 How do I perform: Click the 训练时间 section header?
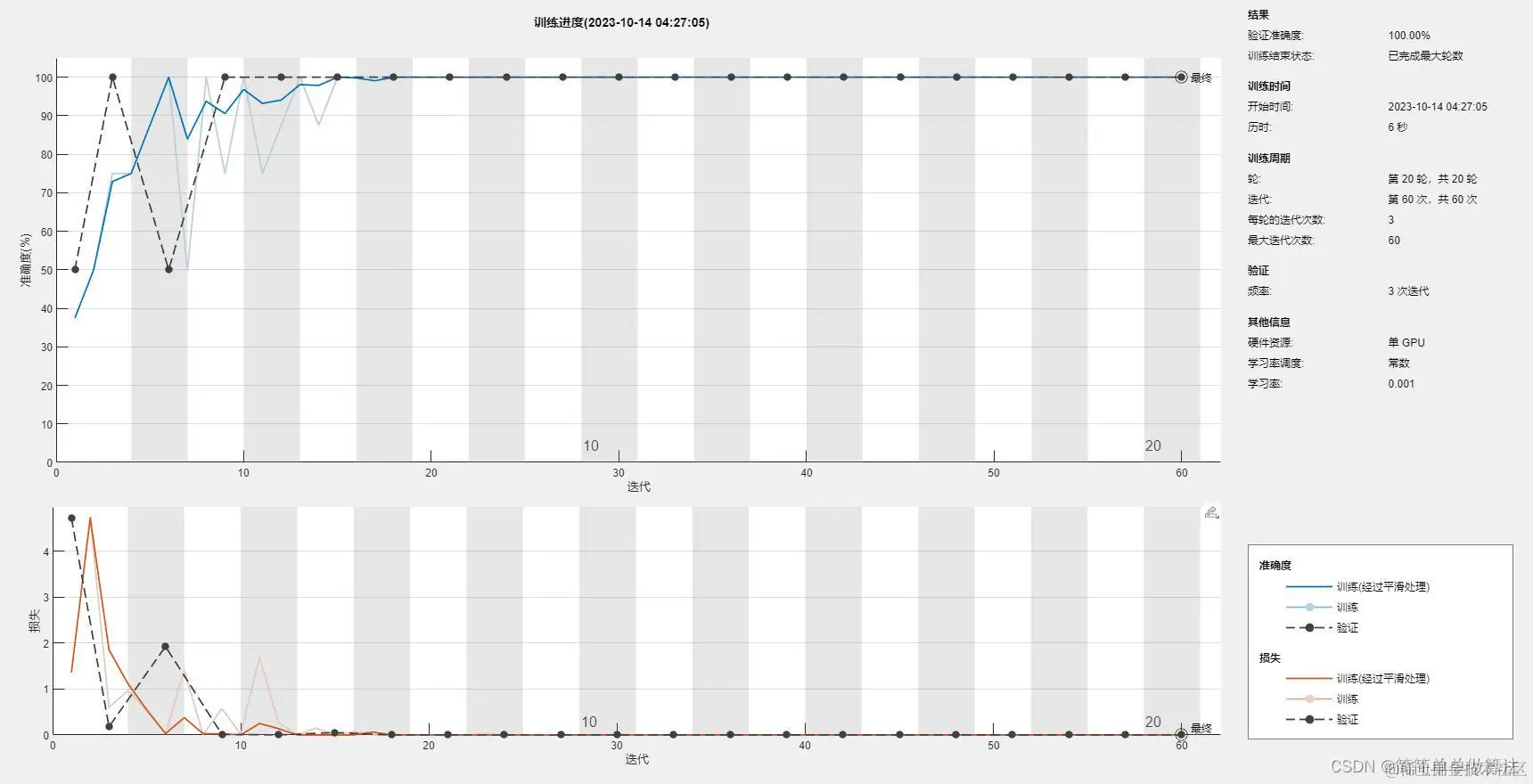1269,86
